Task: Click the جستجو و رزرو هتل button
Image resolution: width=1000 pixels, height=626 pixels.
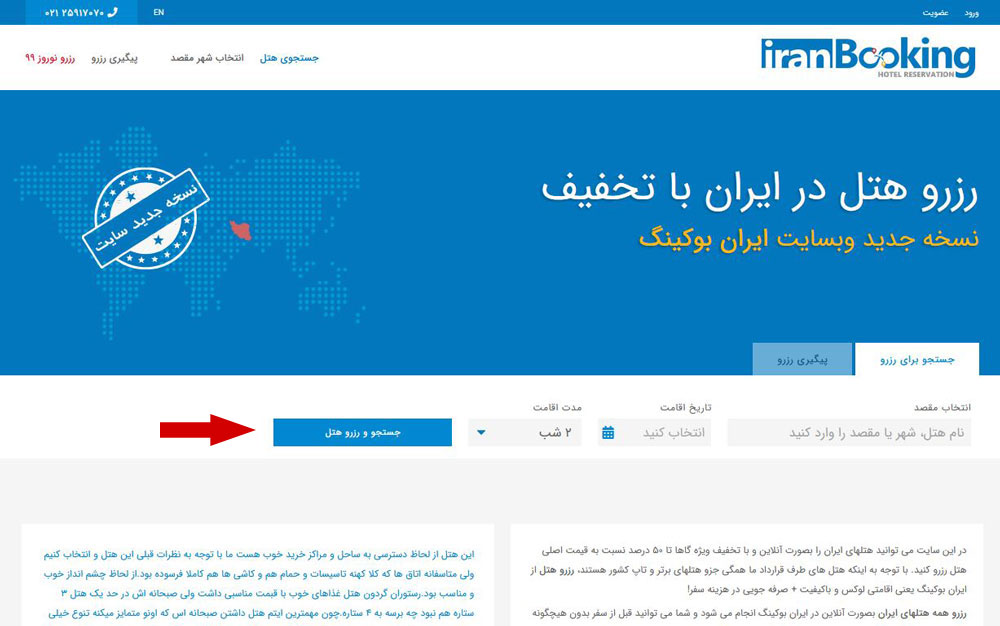Action: coord(362,432)
